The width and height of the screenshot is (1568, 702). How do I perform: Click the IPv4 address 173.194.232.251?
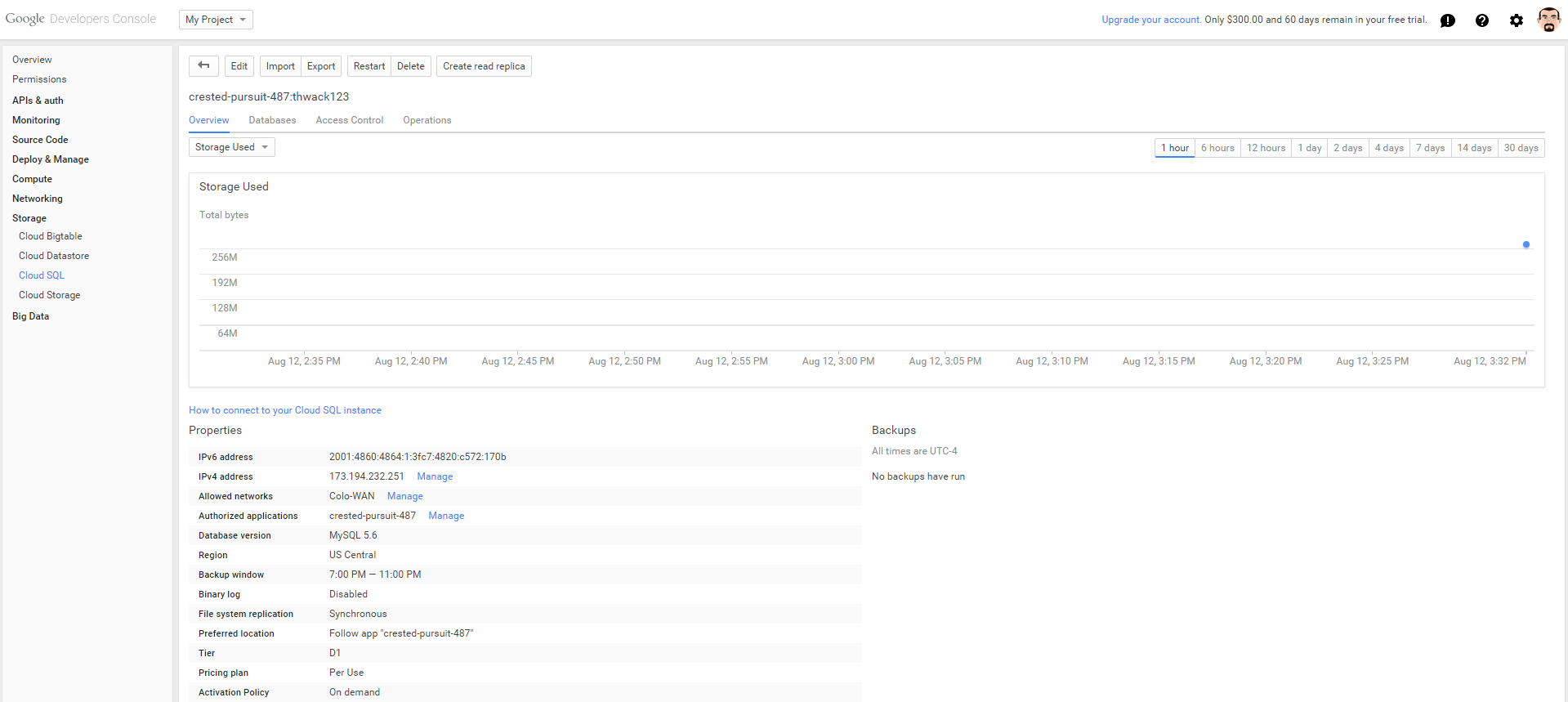point(367,476)
